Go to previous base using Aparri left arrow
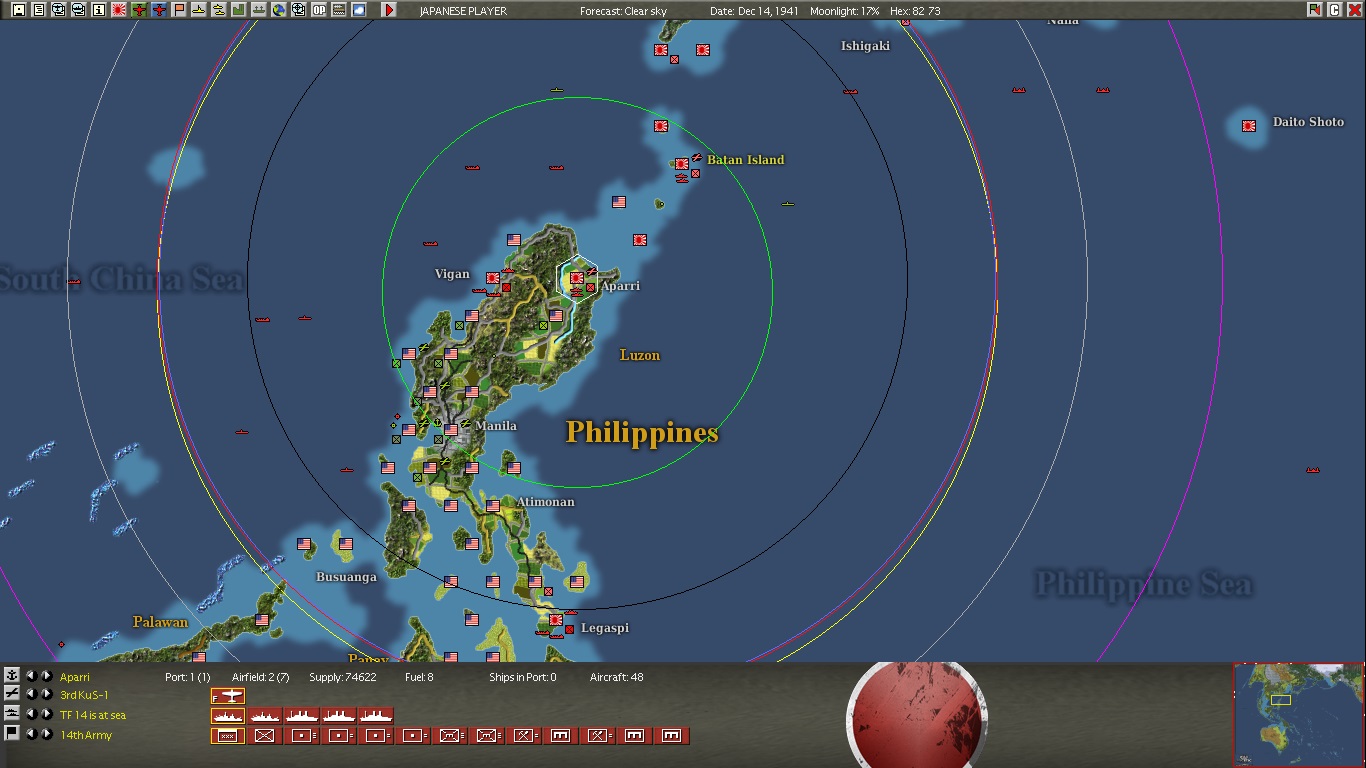The height and width of the screenshot is (768, 1366). [x=31, y=676]
